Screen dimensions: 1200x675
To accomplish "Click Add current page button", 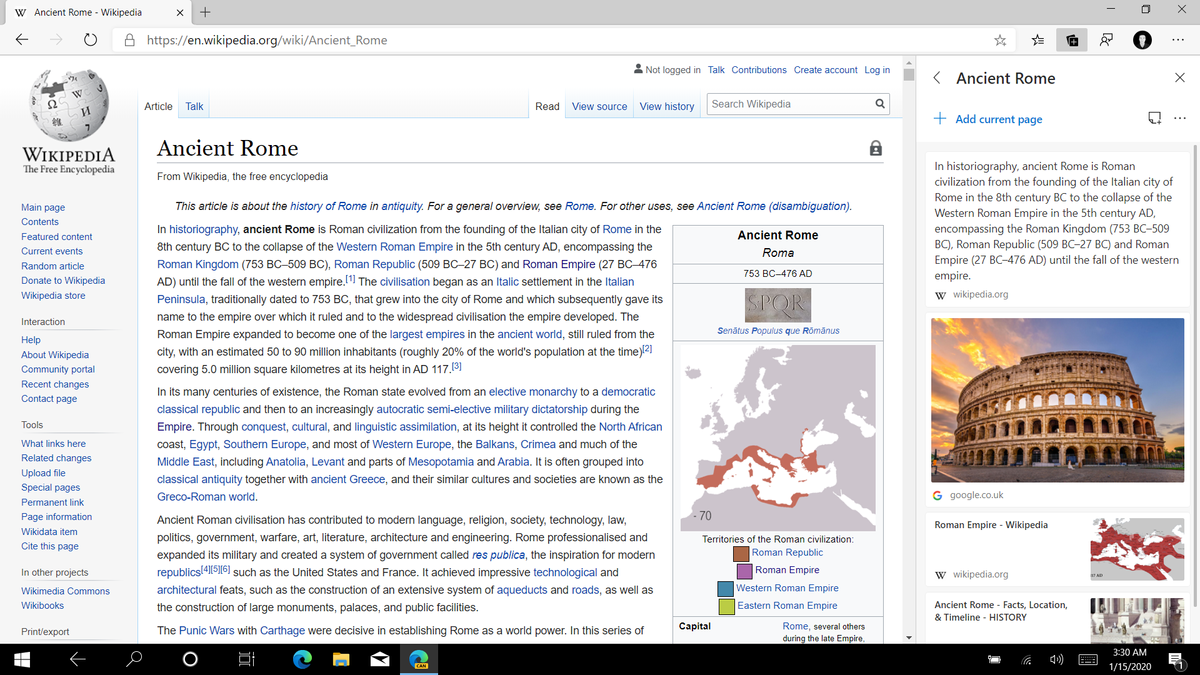I will click(988, 118).
